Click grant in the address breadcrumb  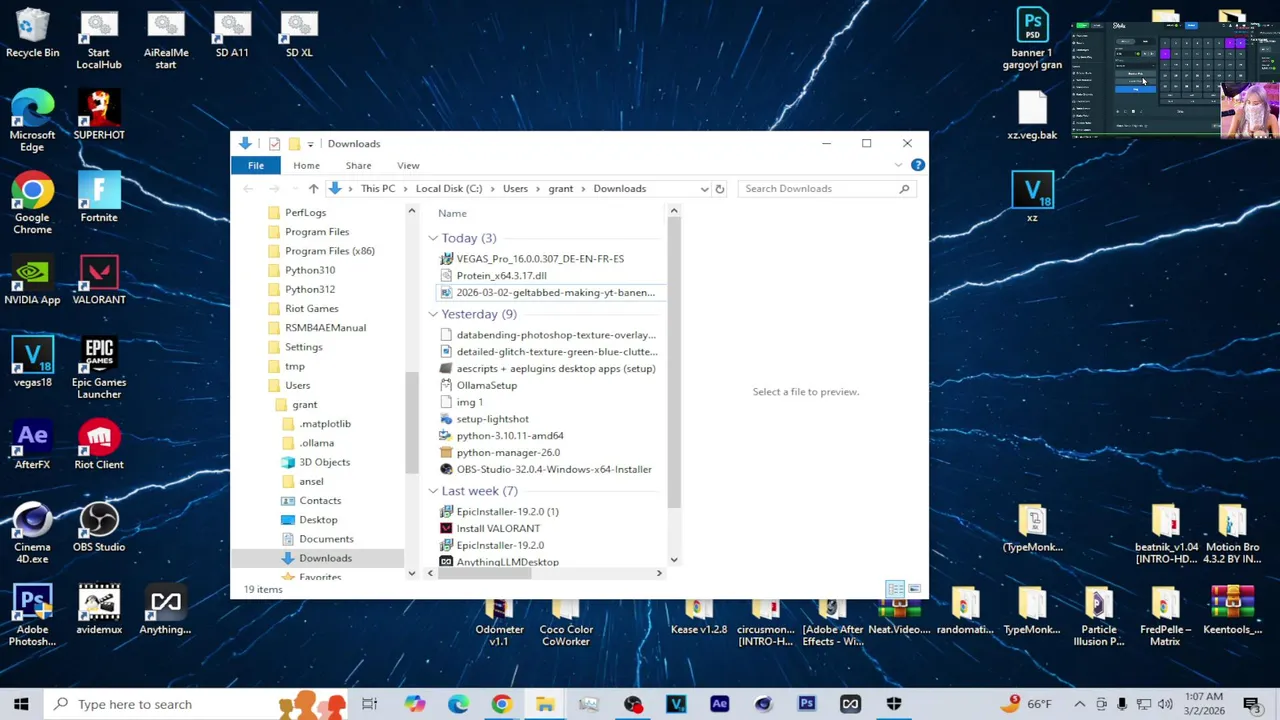(x=560, y=188)
